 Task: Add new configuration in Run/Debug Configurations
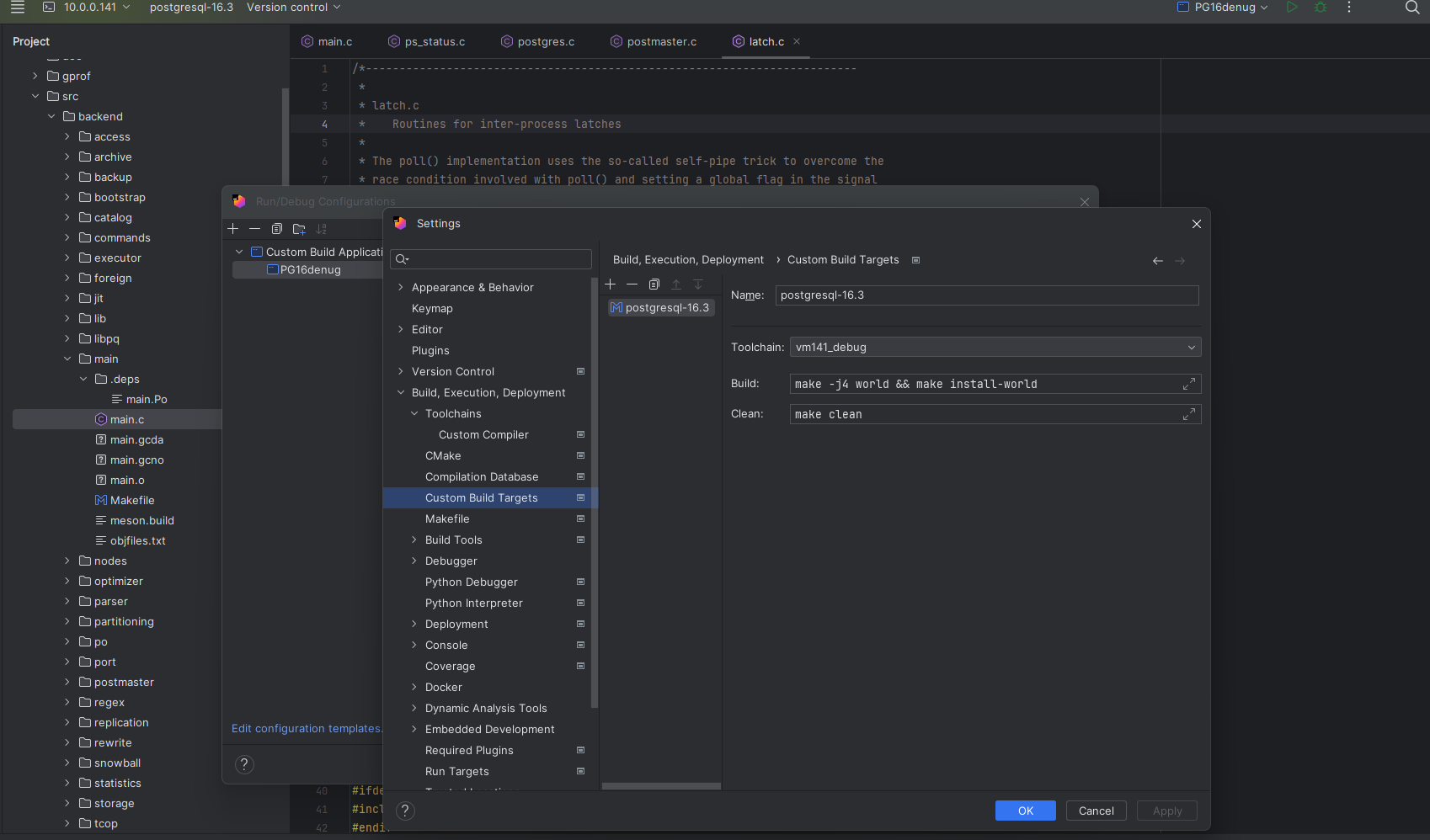pos(233,229)
